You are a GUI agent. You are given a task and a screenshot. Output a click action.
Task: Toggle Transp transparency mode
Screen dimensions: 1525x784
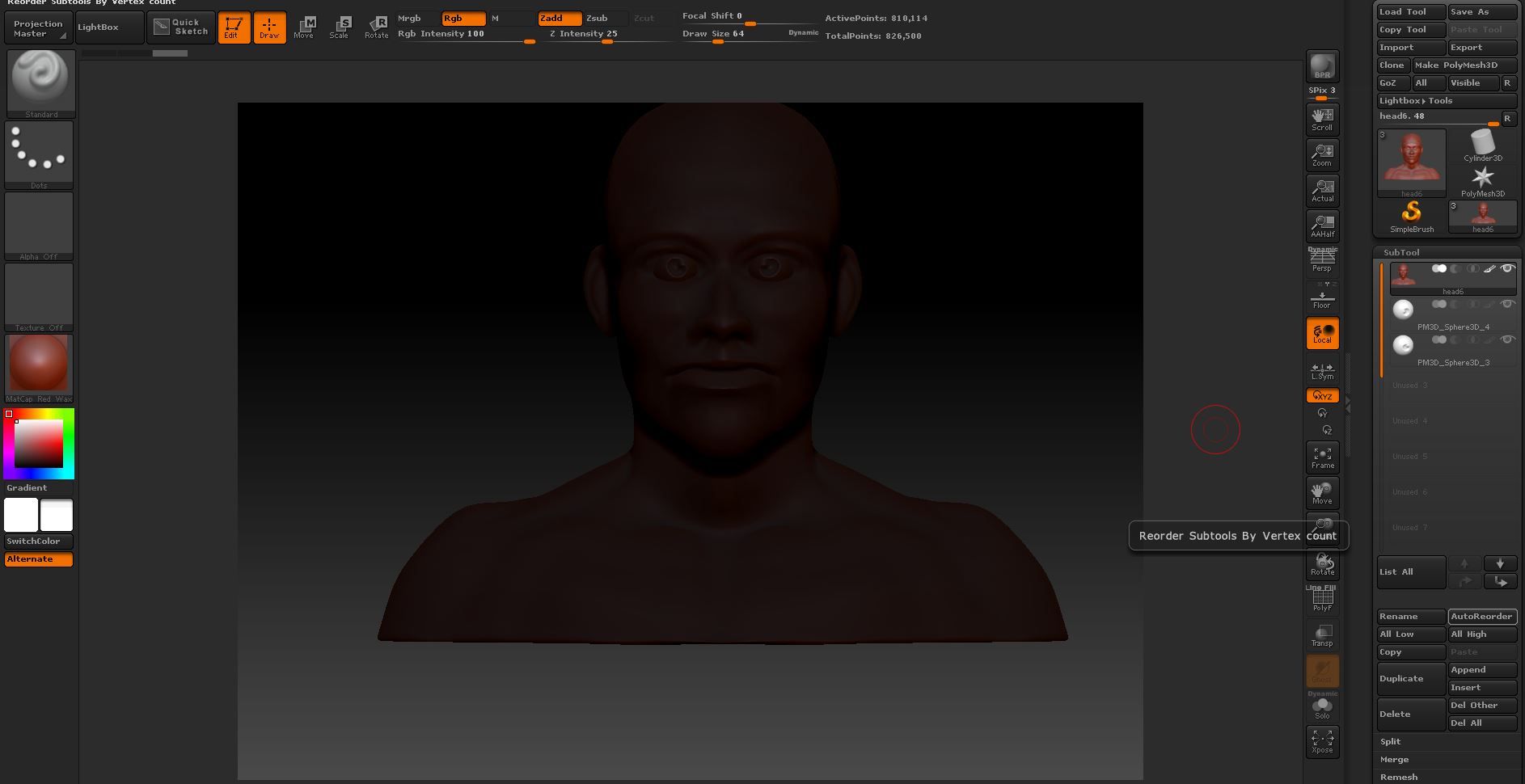(x=1322, y=635)
